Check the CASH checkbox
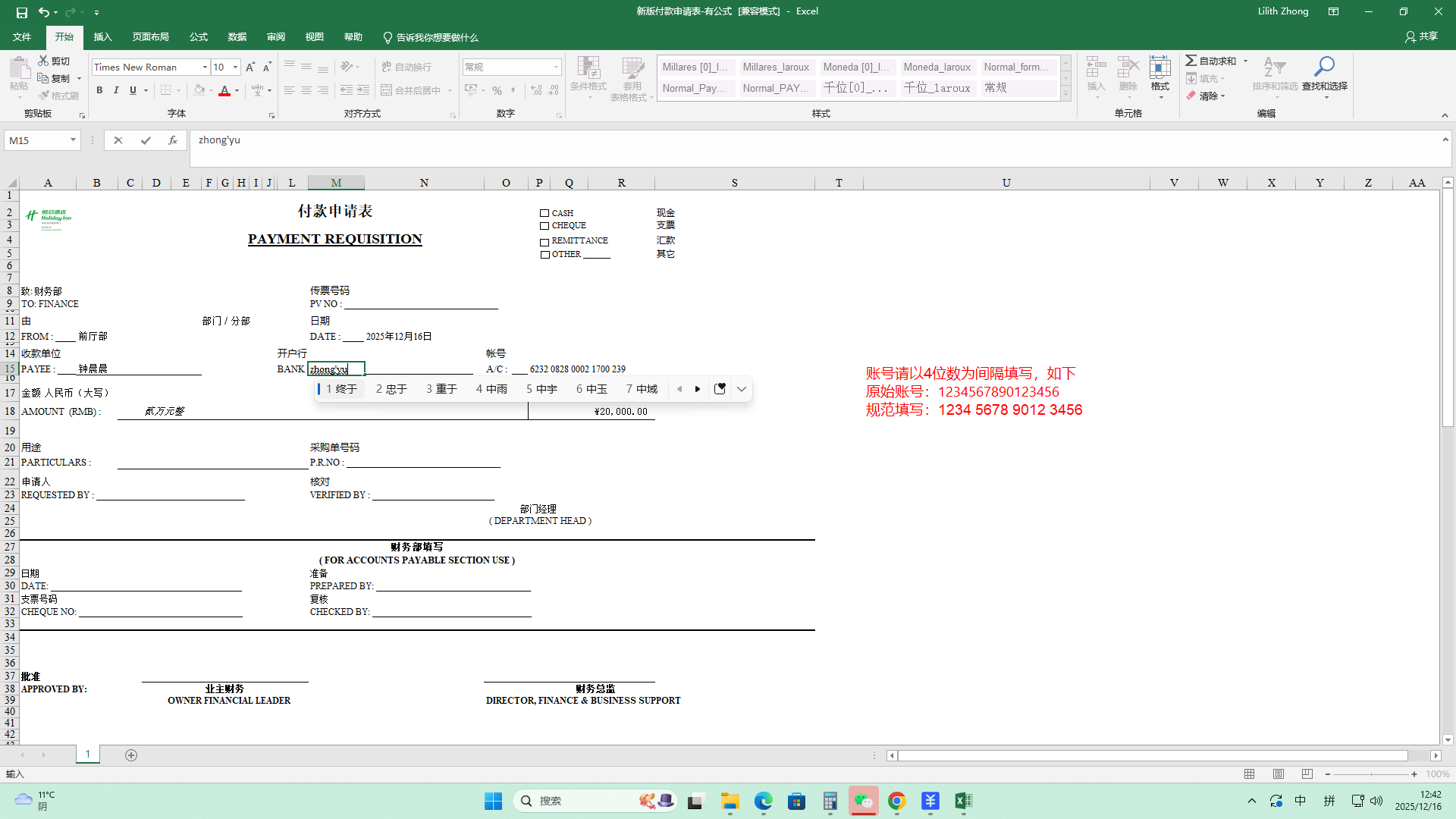 click(544, 213)
